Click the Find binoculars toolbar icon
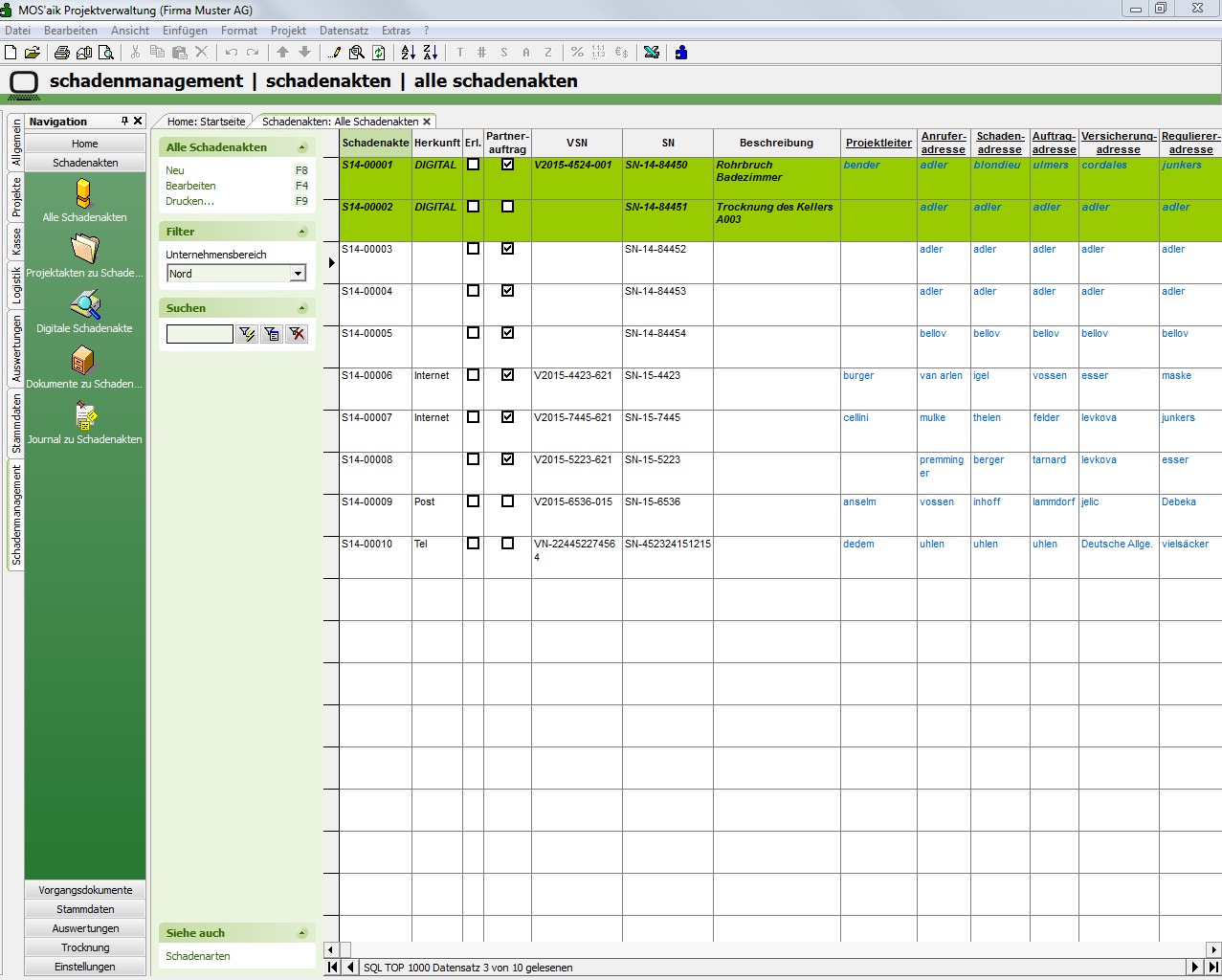1222x980 pixels. 357,53
